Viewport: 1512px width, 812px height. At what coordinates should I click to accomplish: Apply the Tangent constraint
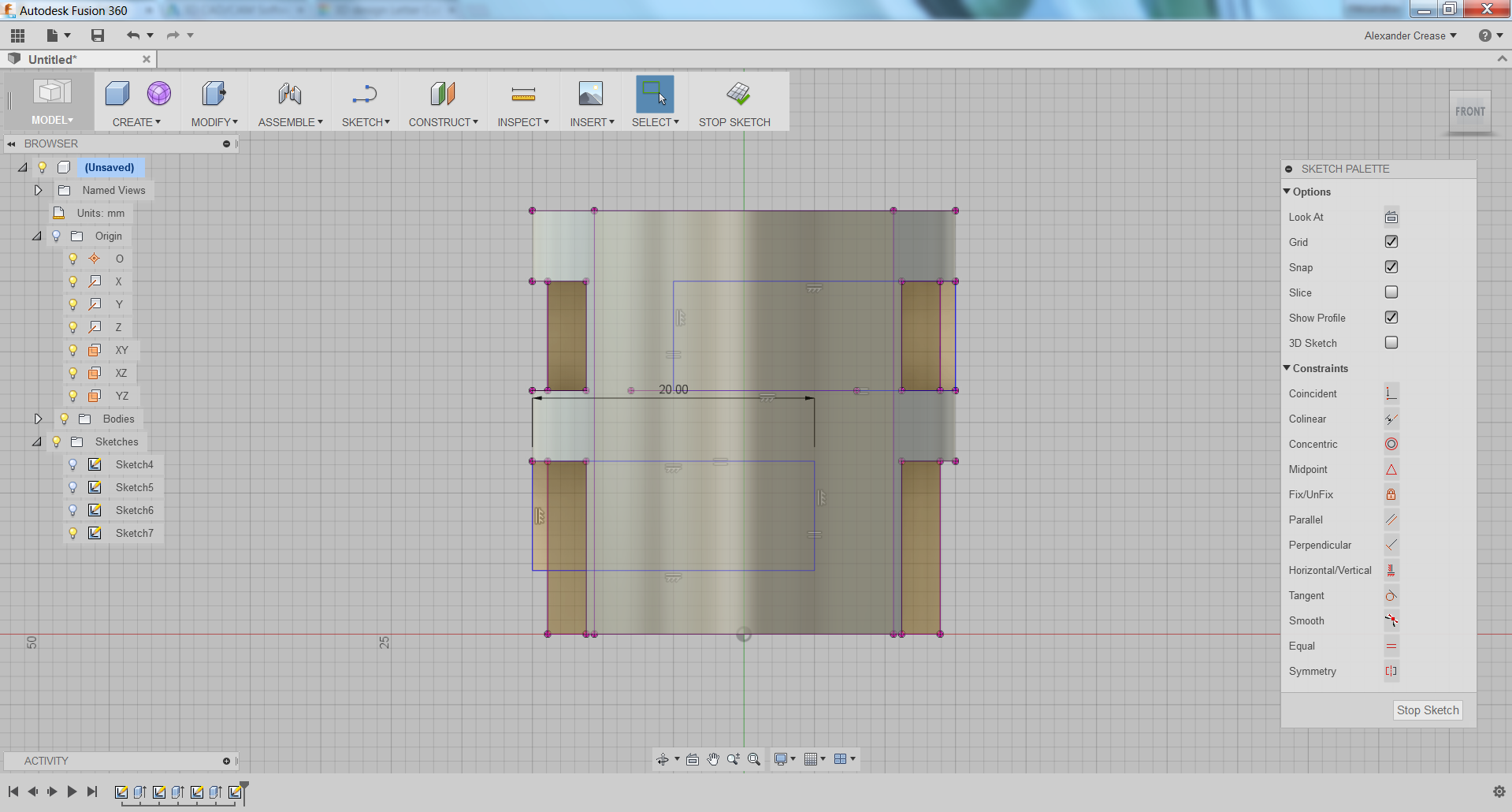coord(1391,595)
